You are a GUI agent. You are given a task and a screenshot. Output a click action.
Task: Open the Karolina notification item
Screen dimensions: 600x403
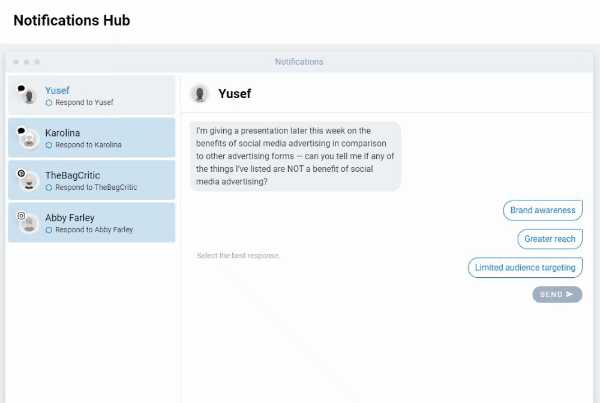tap(91, 138)
